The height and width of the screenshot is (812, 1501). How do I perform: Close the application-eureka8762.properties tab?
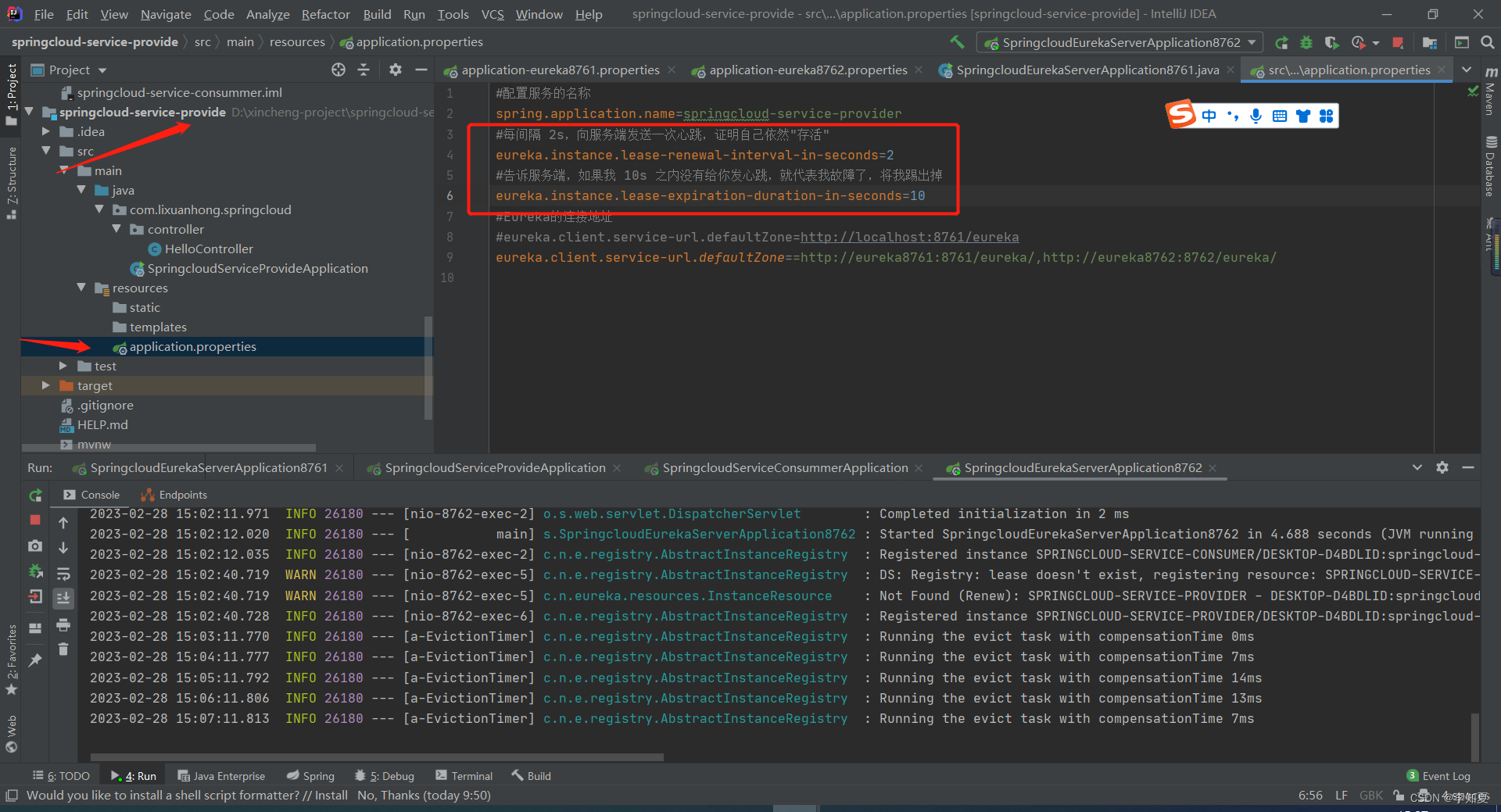coord(919,70)
